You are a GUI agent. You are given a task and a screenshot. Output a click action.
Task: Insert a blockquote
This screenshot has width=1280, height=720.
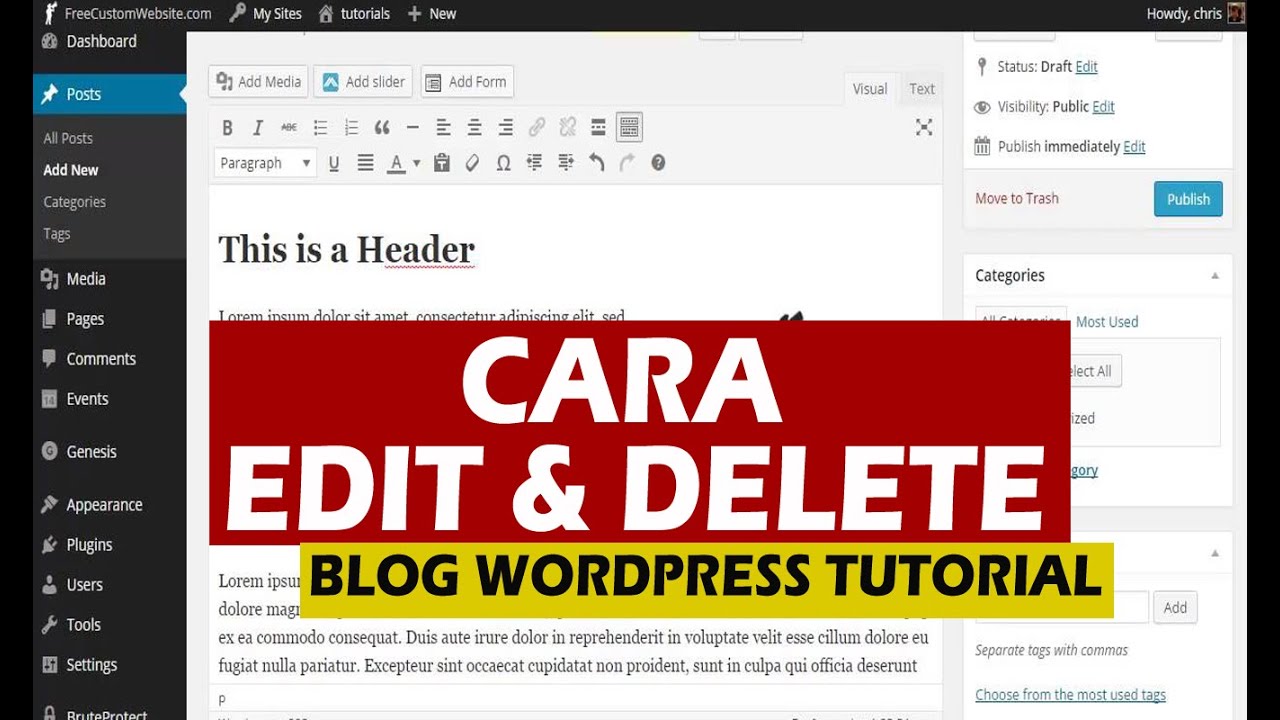(x=382, y=127)
